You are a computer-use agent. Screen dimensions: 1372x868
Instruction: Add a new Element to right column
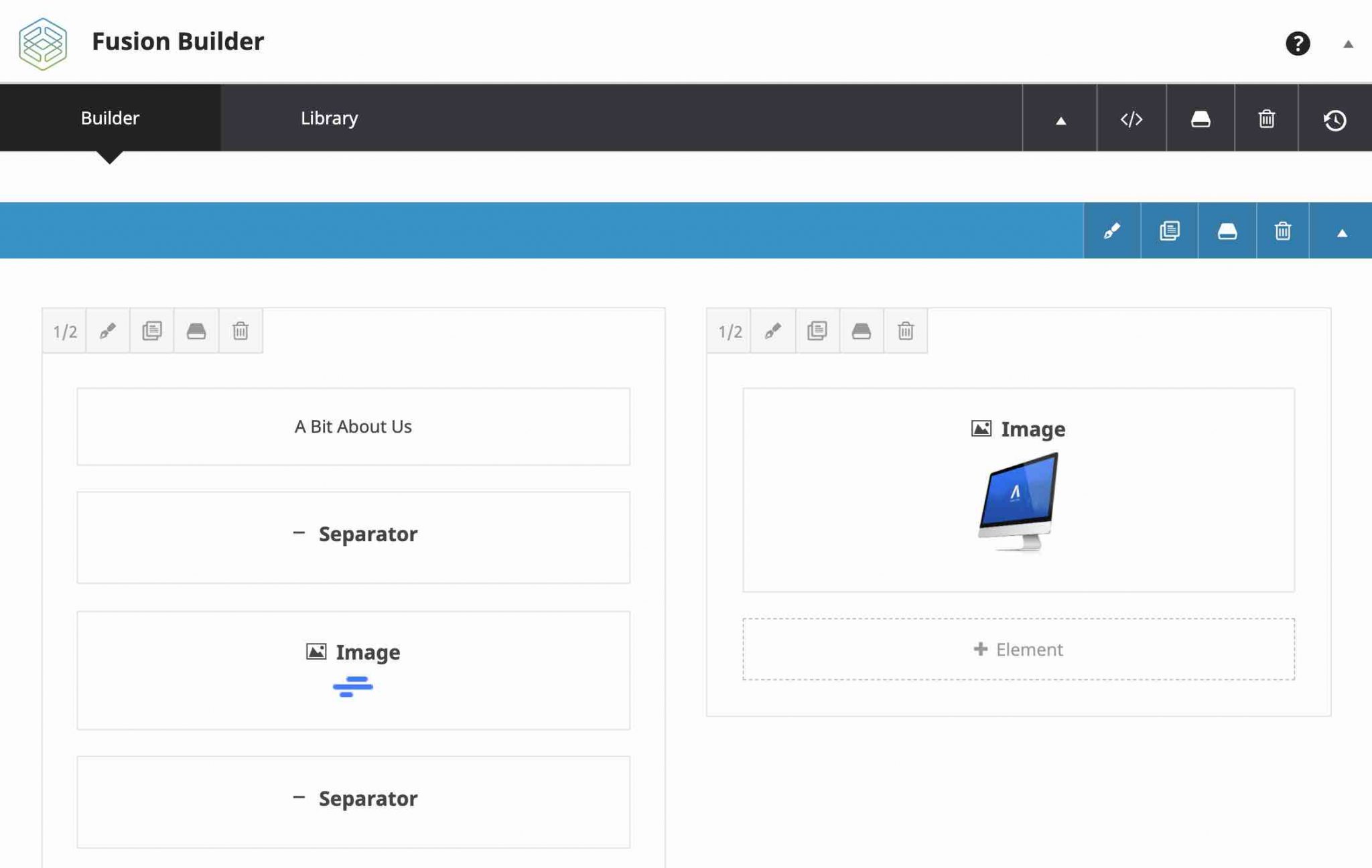pyautogui.click(x=1018, y=649)
